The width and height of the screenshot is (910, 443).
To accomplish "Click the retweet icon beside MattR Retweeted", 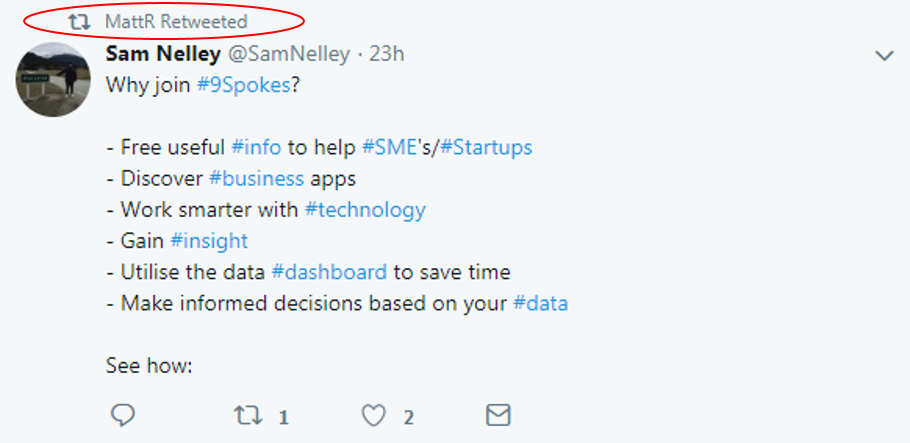I will 79,22.
